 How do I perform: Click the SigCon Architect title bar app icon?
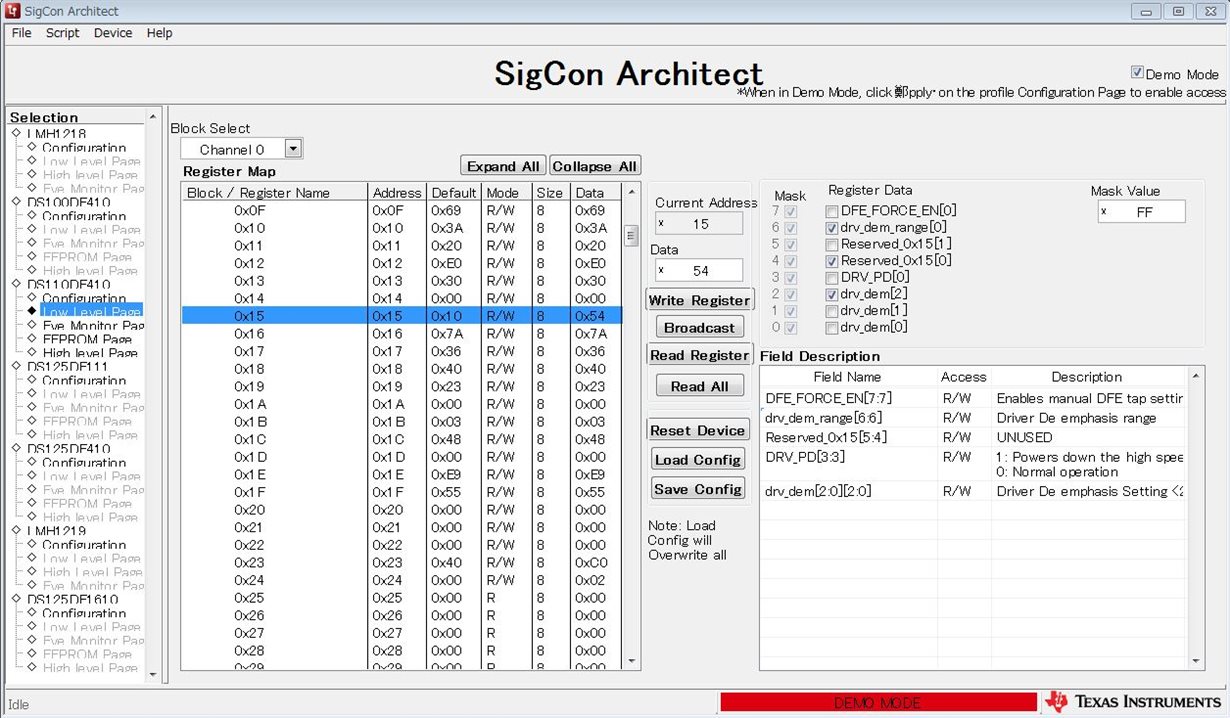[12, 11]
